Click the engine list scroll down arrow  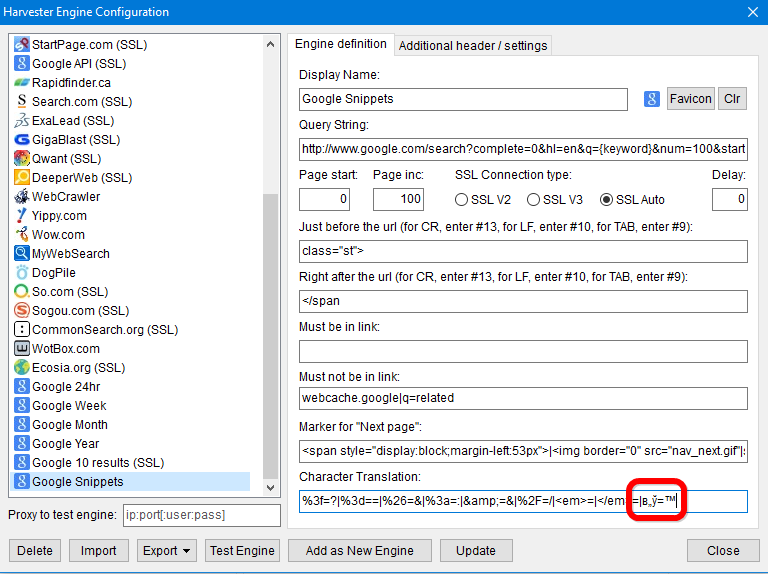[x=270, y=488]
